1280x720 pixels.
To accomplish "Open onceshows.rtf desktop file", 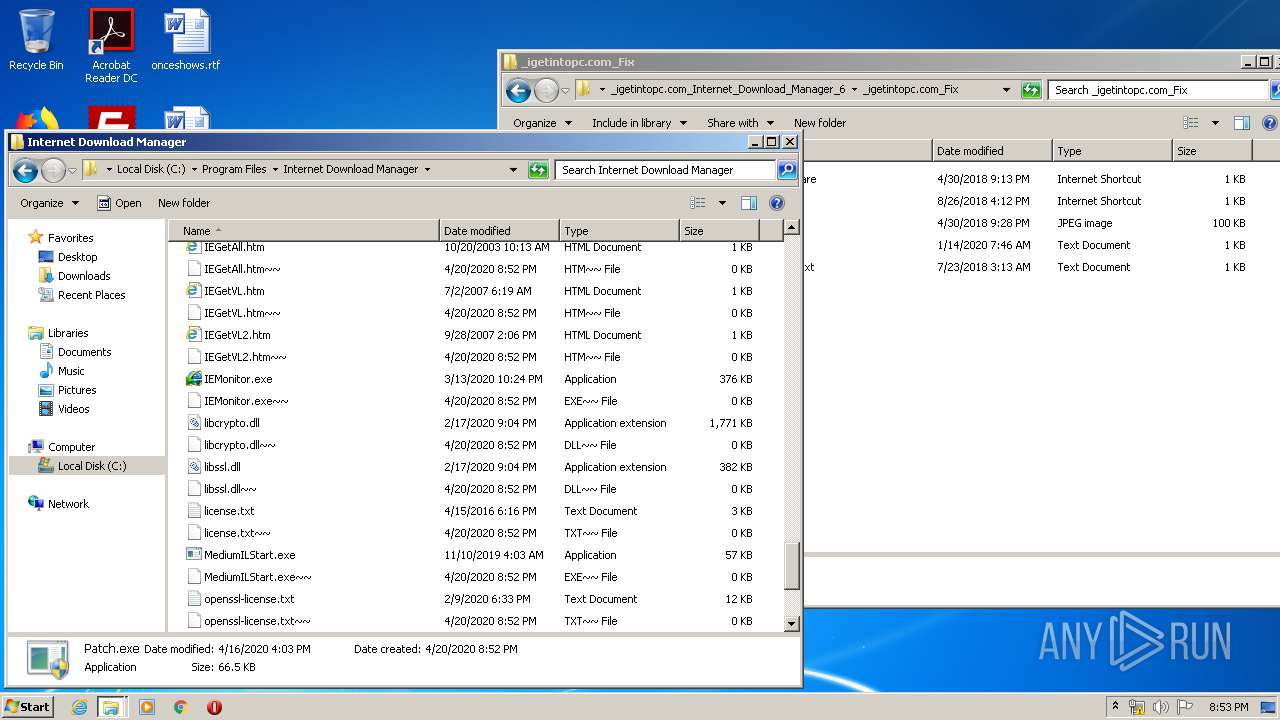I will 186,40.
